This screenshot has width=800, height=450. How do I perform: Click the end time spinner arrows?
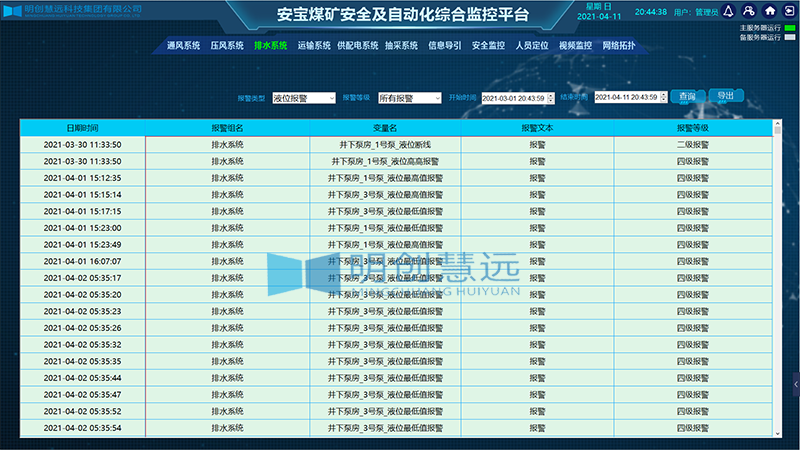[x=662, y=98]
